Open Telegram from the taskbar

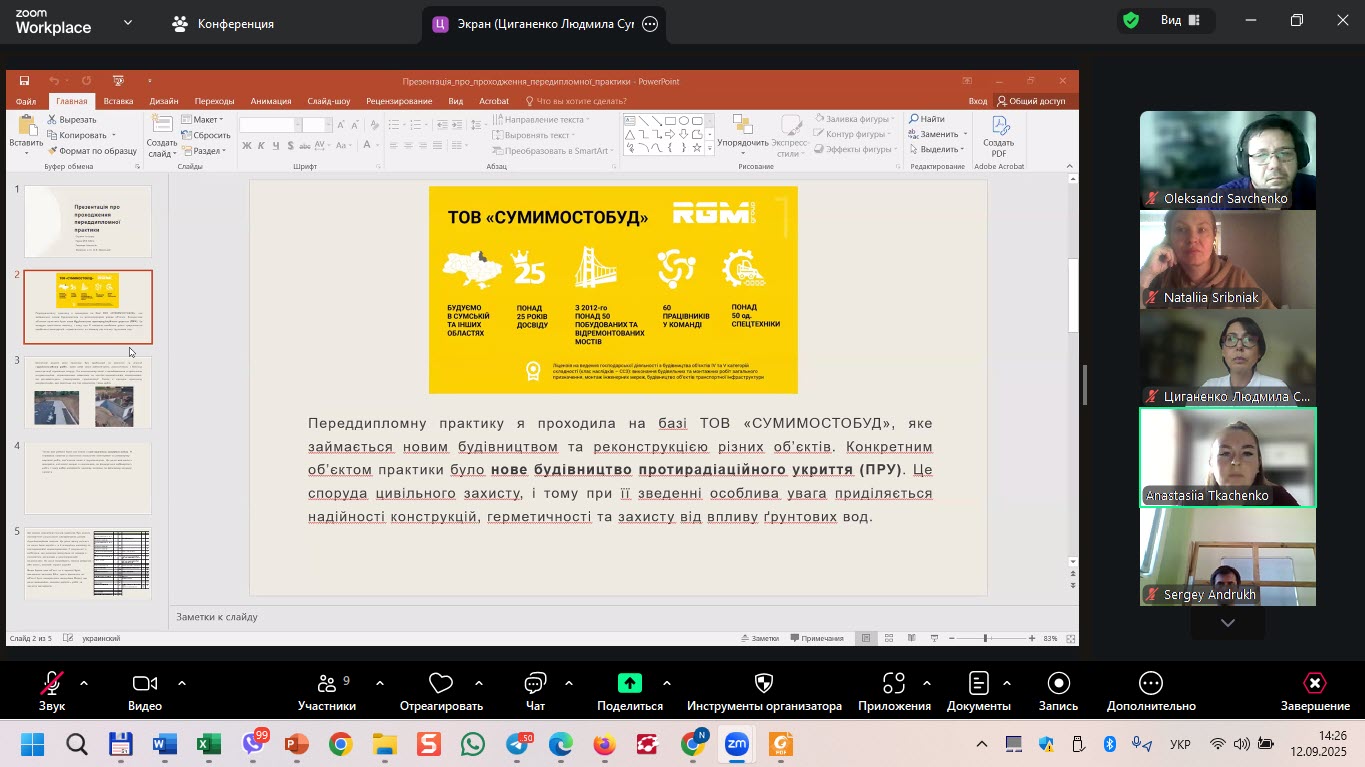518,745
